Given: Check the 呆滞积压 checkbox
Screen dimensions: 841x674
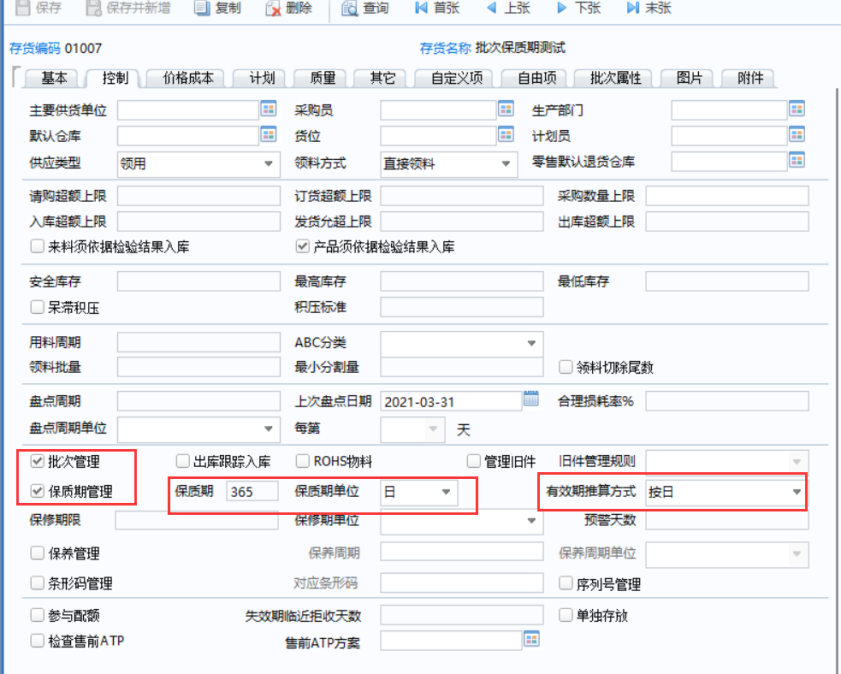Looking at the screenshot, I should (37, 307).
